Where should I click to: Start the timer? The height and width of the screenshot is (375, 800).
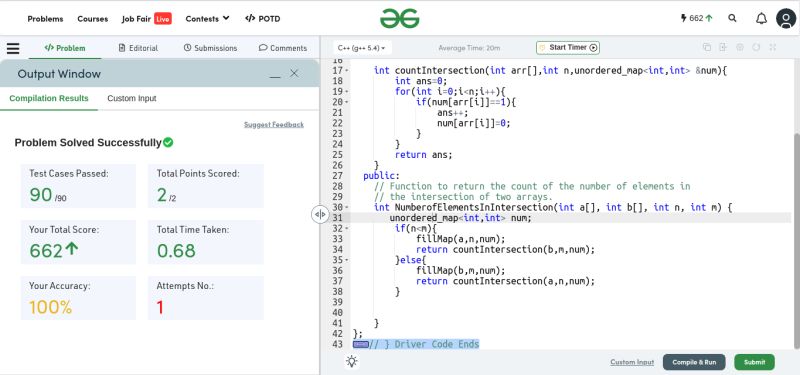pos(568,47)
